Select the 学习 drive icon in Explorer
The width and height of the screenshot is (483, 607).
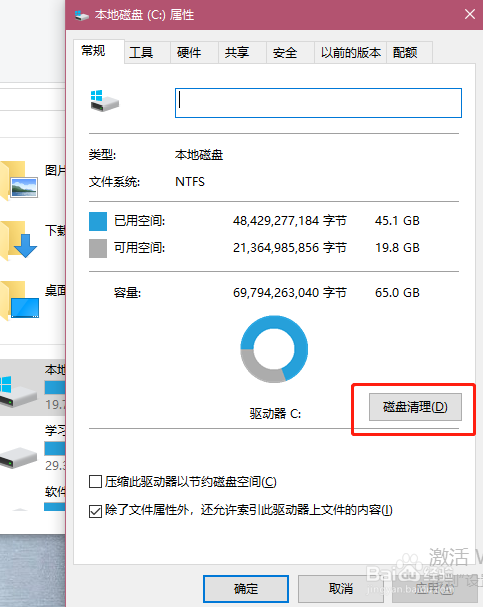click(x=19, y=458)
